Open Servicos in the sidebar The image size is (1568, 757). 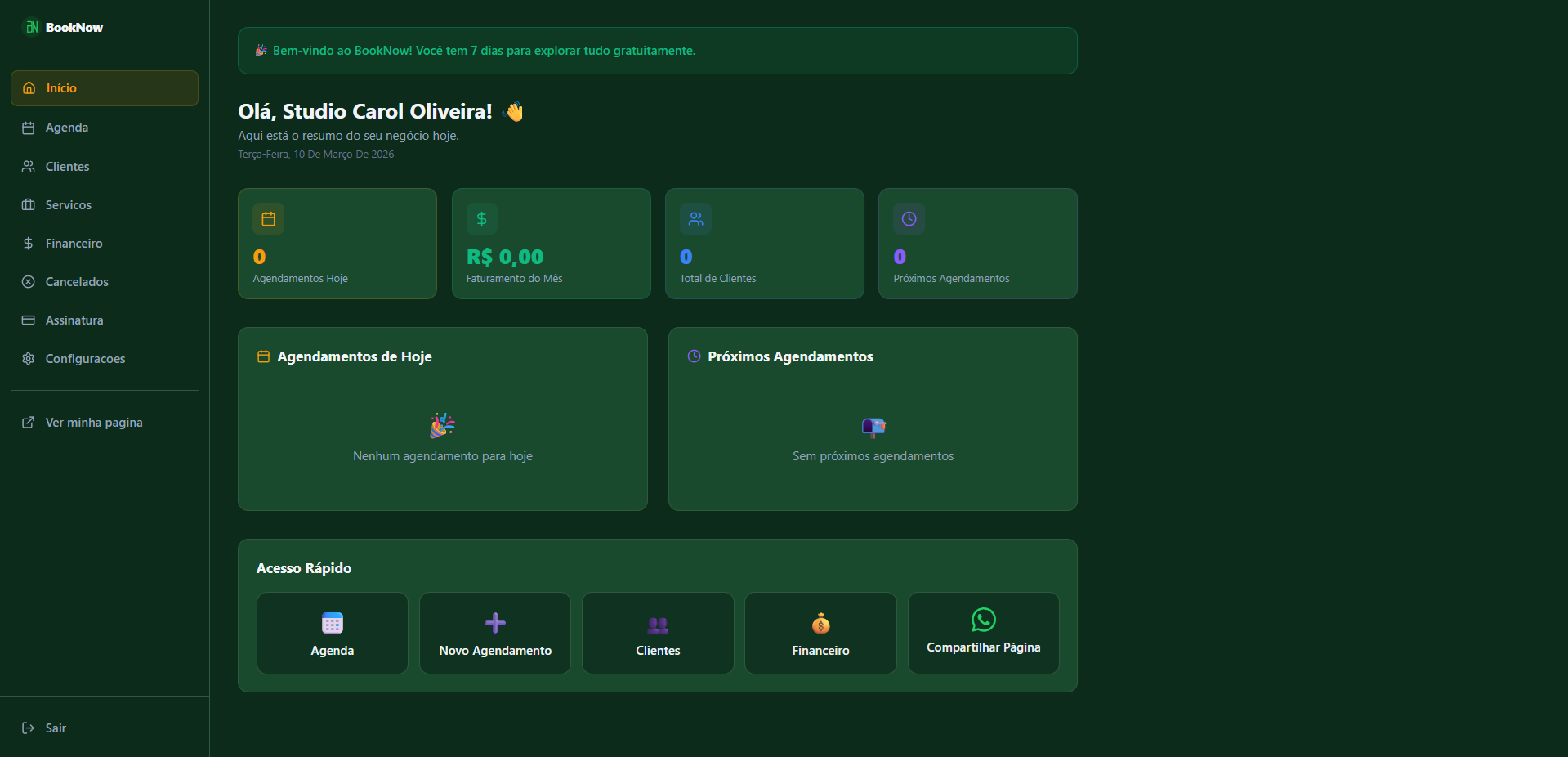[x=68, y=205]
